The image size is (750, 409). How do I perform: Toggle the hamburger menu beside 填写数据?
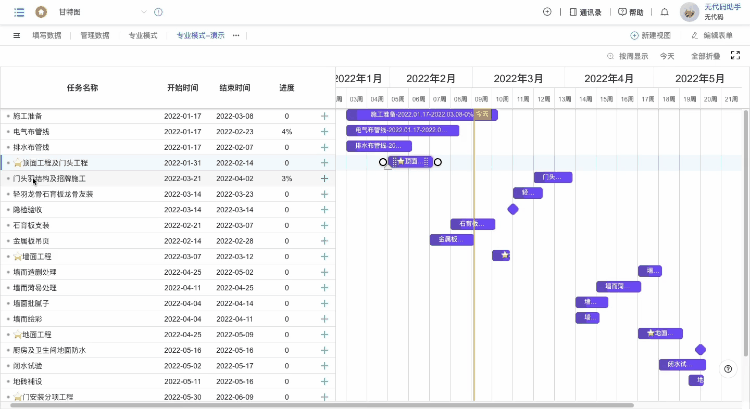click(17, 35)
